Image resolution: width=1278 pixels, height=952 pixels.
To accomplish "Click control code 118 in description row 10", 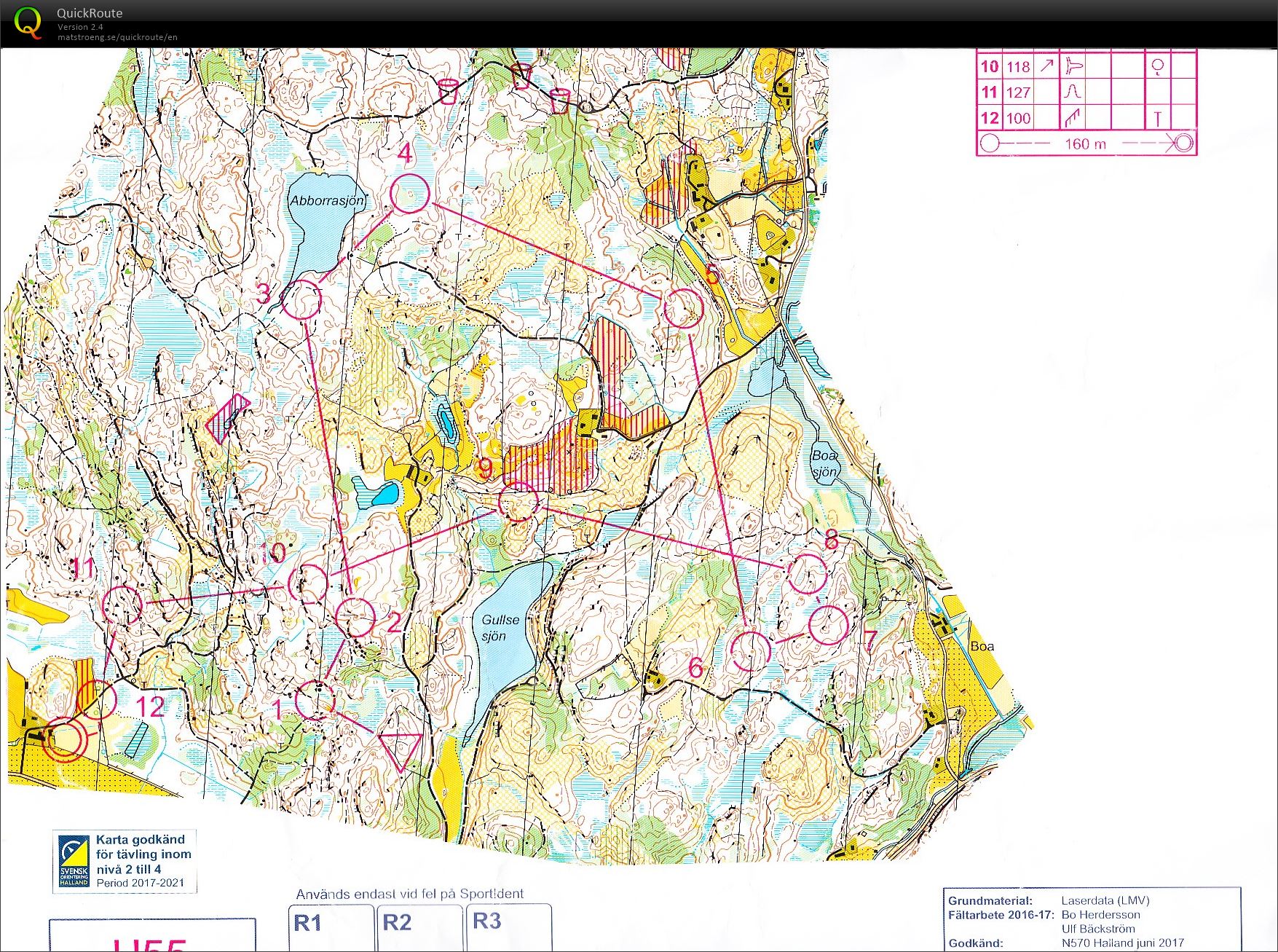I will [1018, 67].
